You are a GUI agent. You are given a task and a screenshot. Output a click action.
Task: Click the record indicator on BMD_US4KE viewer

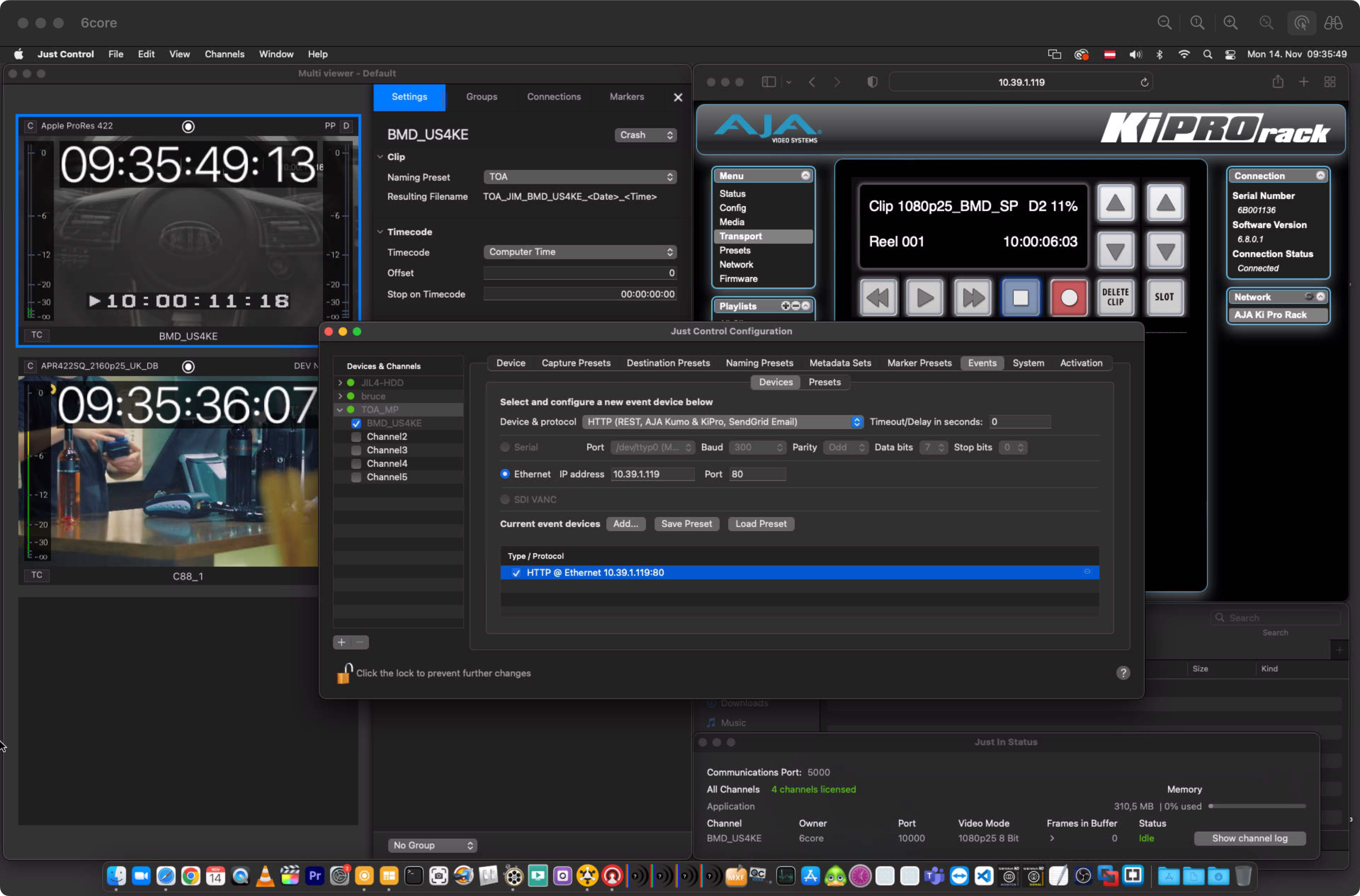click(x=188, y=126)
